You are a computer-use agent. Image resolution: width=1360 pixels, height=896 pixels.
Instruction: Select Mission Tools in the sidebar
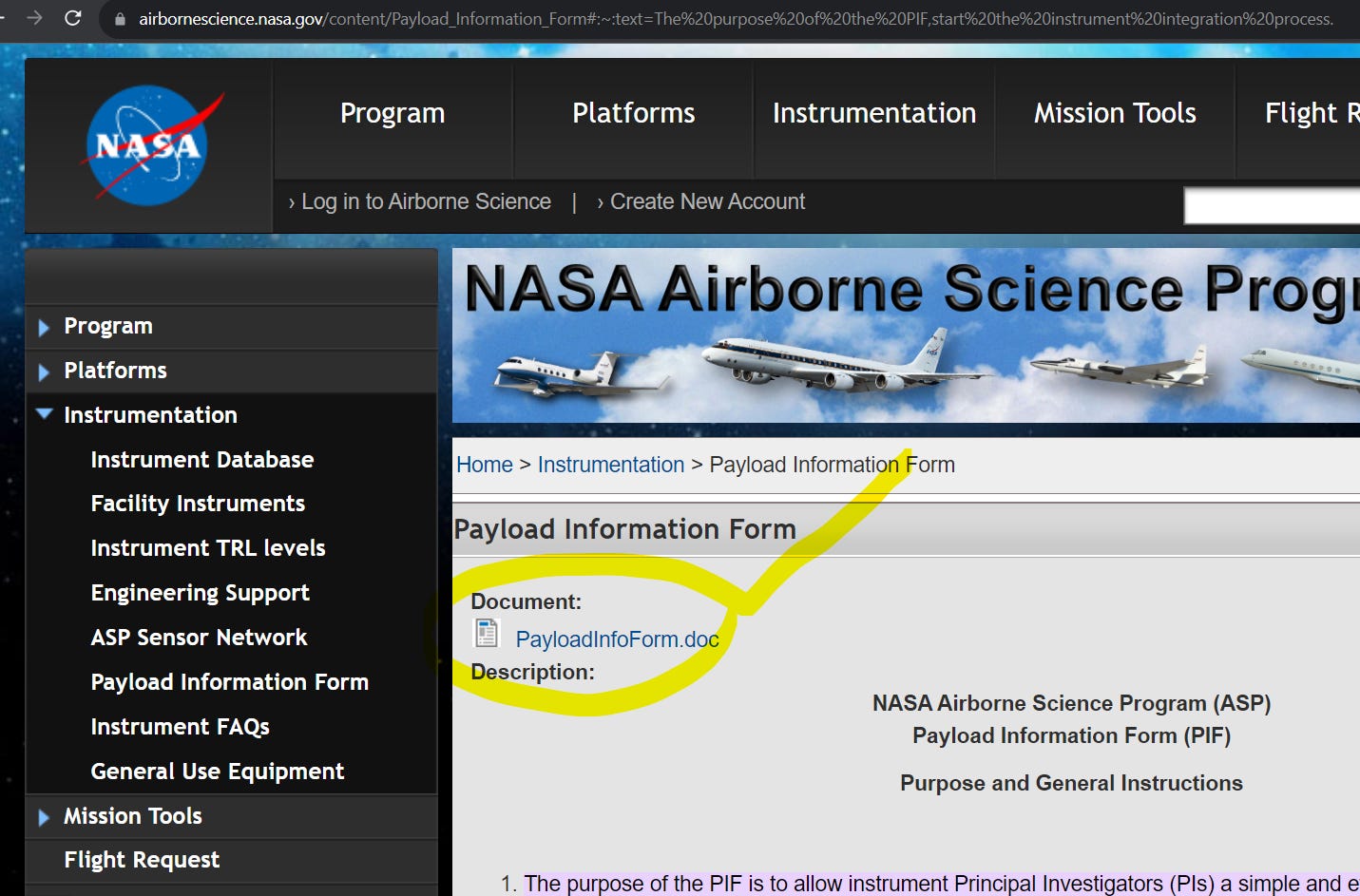[133, 816]
